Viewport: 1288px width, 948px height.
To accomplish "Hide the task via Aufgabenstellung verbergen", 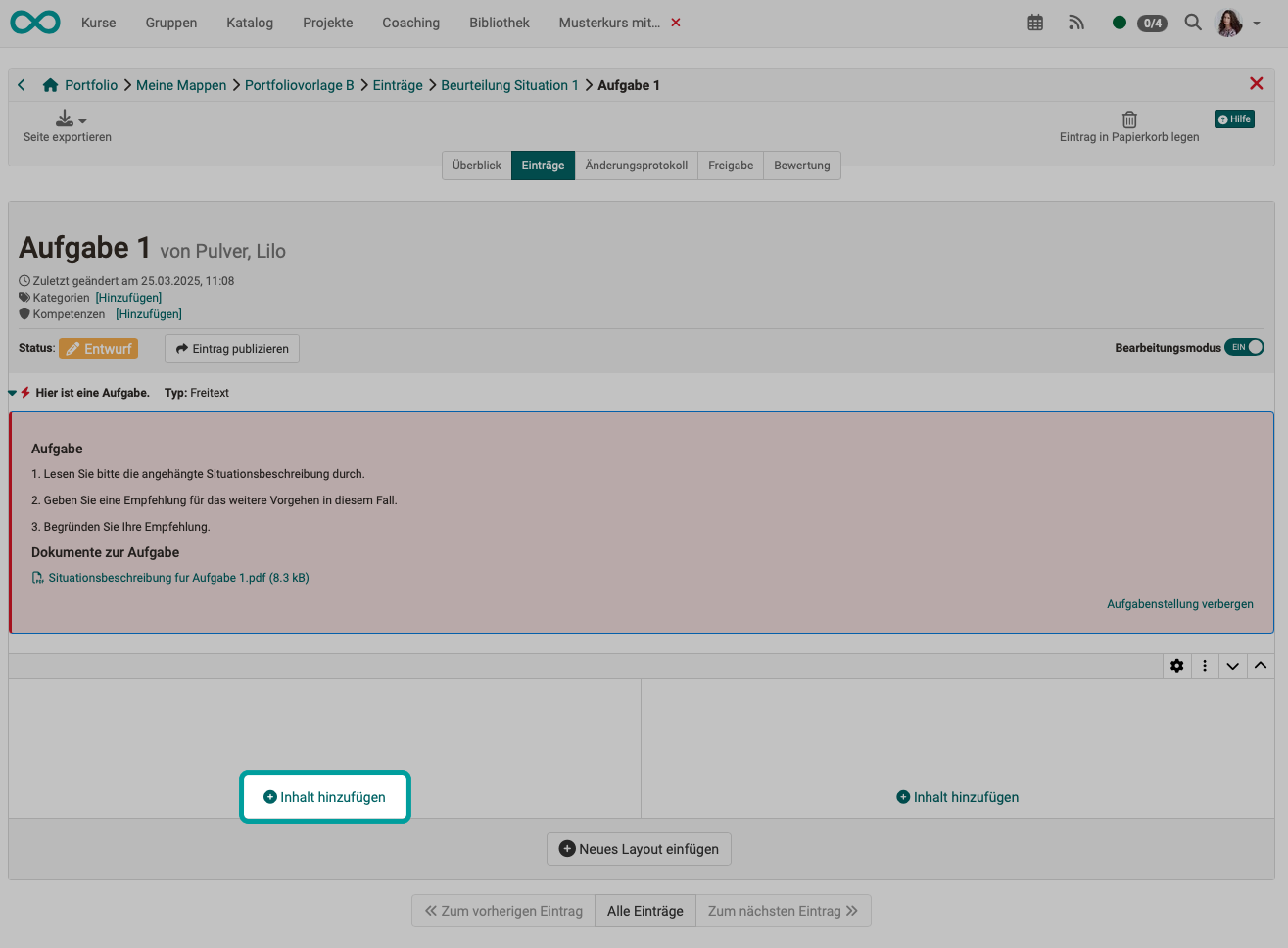I will 1179,604.
